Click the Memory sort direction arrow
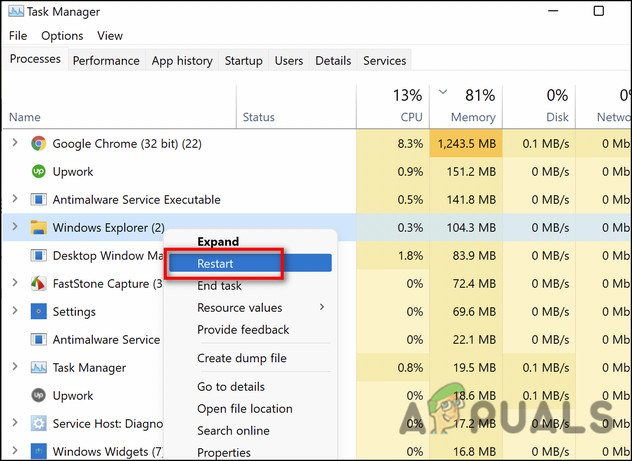The image size is (632, 461). pyautogui.click(x=443, y=92)
